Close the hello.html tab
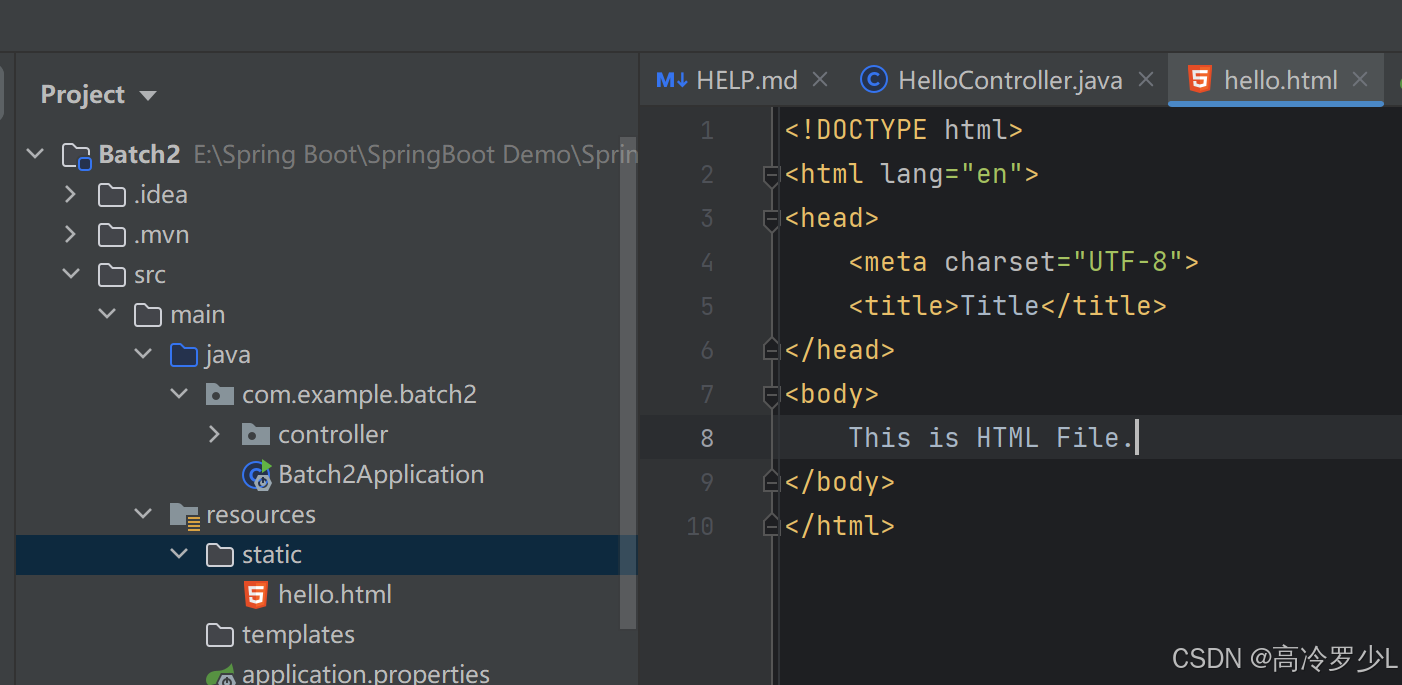This screenshot has width=1402, height=685. (1360, 79)
